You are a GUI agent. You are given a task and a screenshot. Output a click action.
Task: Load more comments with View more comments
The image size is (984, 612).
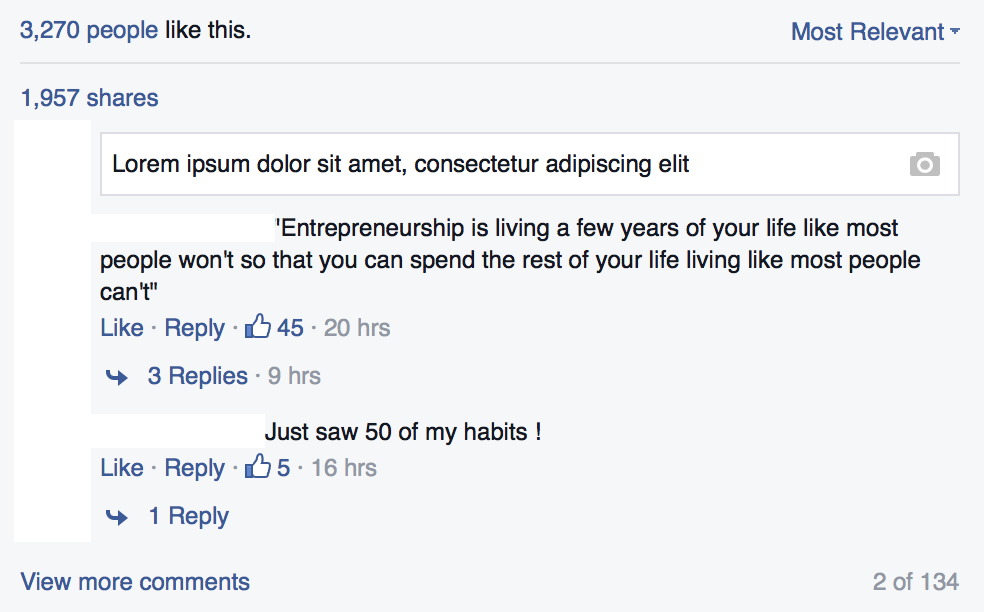pos(135,581)
